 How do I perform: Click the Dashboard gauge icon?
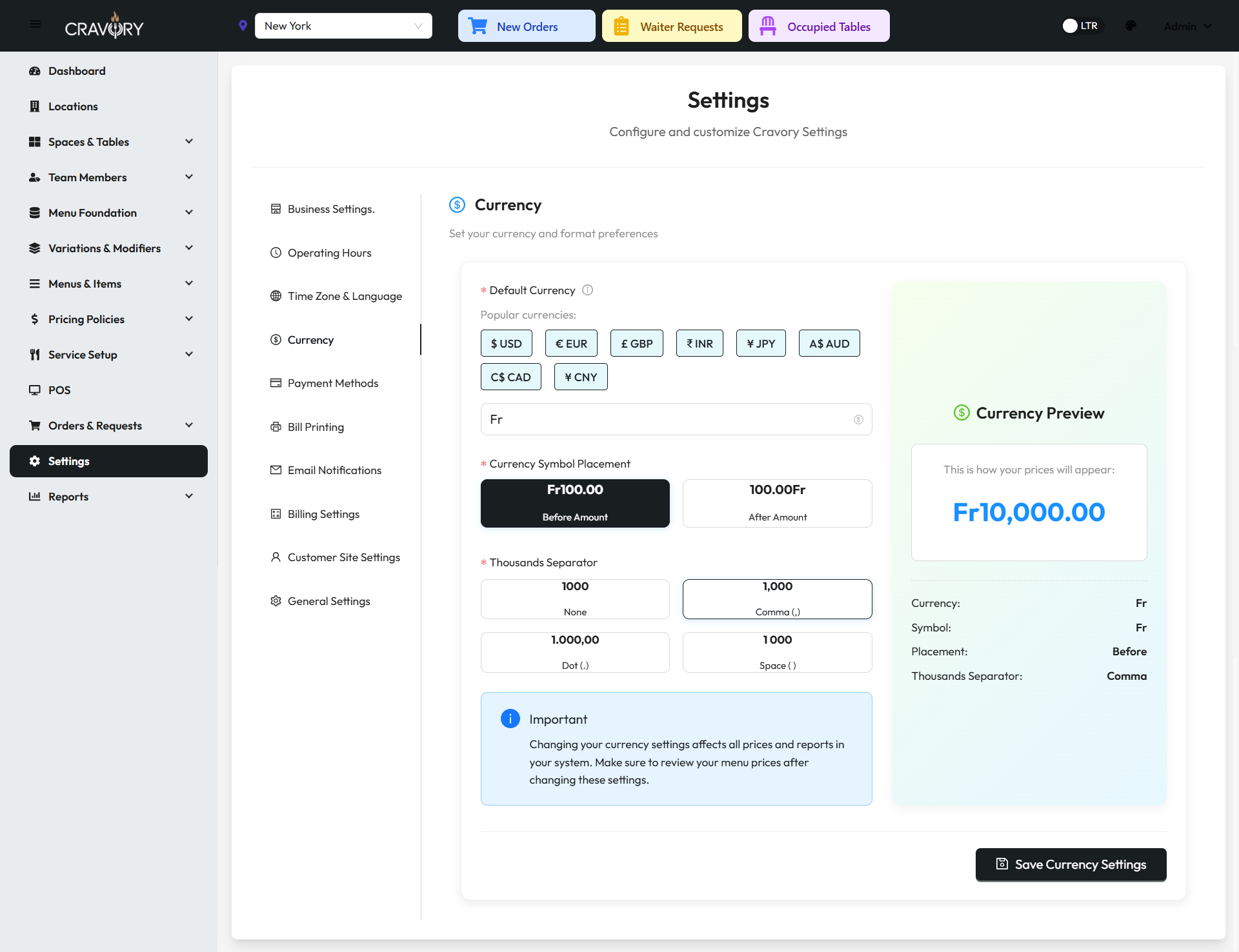click(35, 71)
